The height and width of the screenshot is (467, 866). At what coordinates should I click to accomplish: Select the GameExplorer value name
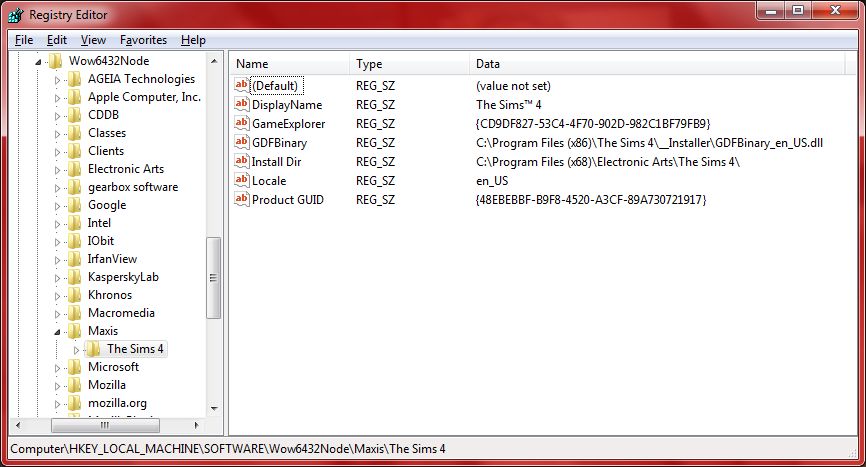point(288,124)
